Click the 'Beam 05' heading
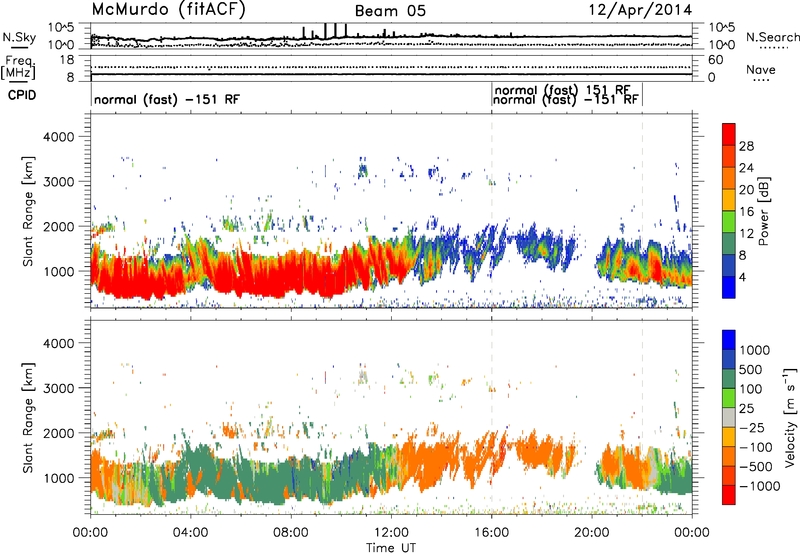Viewport: 800px width, 554px height. coord(390,11)
